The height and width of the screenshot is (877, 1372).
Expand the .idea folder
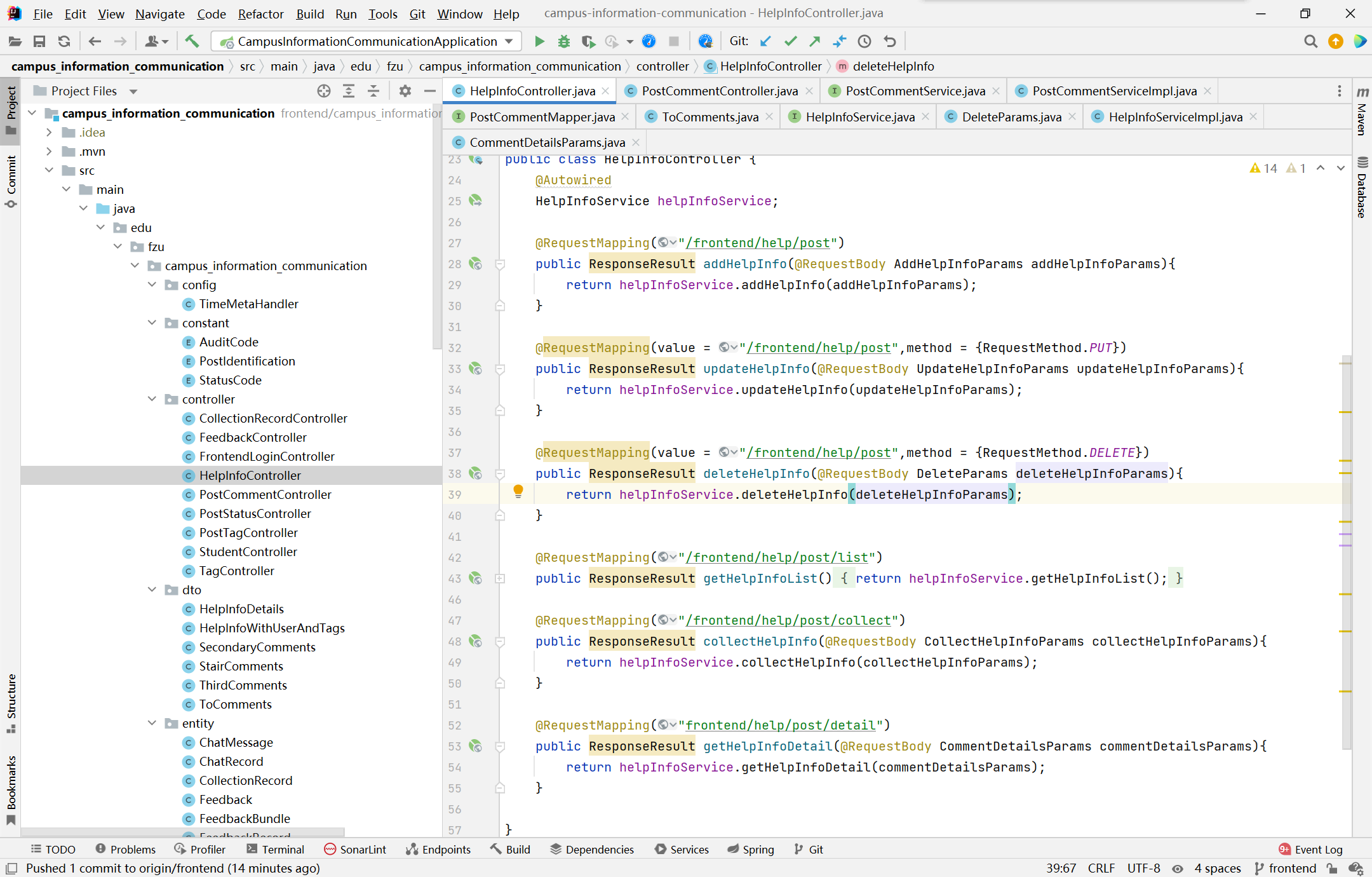tap(49, 132)
